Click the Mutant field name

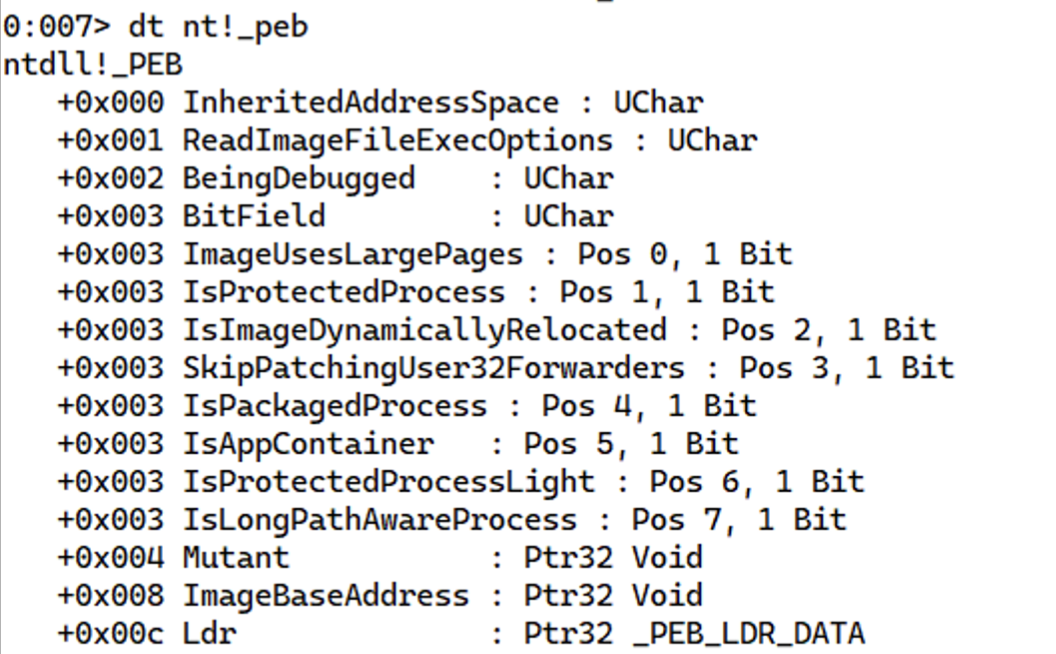[x=235, y=558]
